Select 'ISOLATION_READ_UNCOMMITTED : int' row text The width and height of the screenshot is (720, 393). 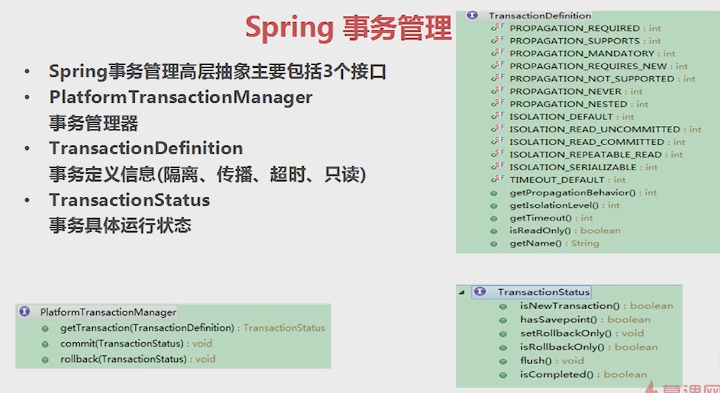(606, 129)
